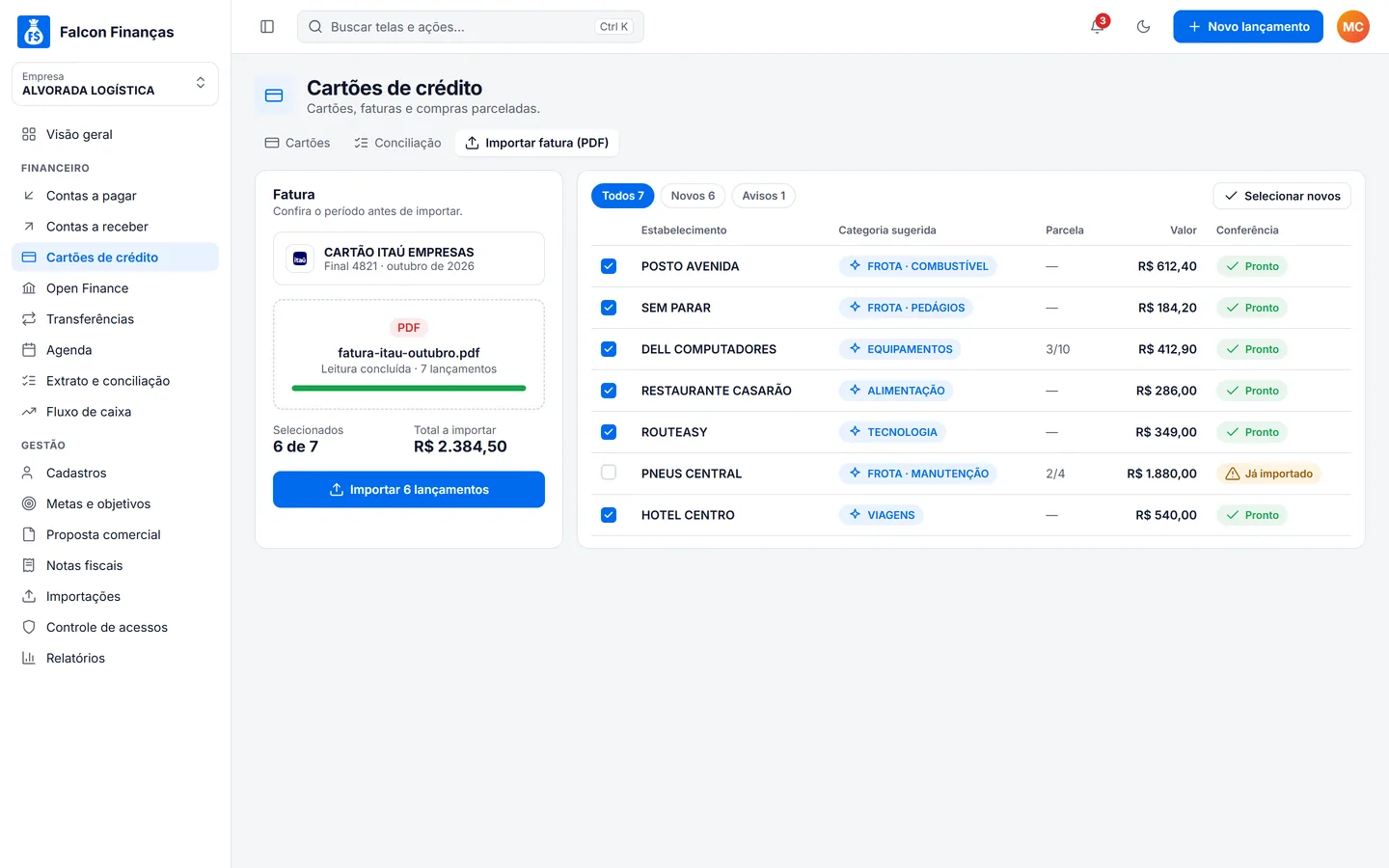This screenshot has width=1389, height=868.
Task: Switch to dark mode moon icon
Action: point(1144,27)
